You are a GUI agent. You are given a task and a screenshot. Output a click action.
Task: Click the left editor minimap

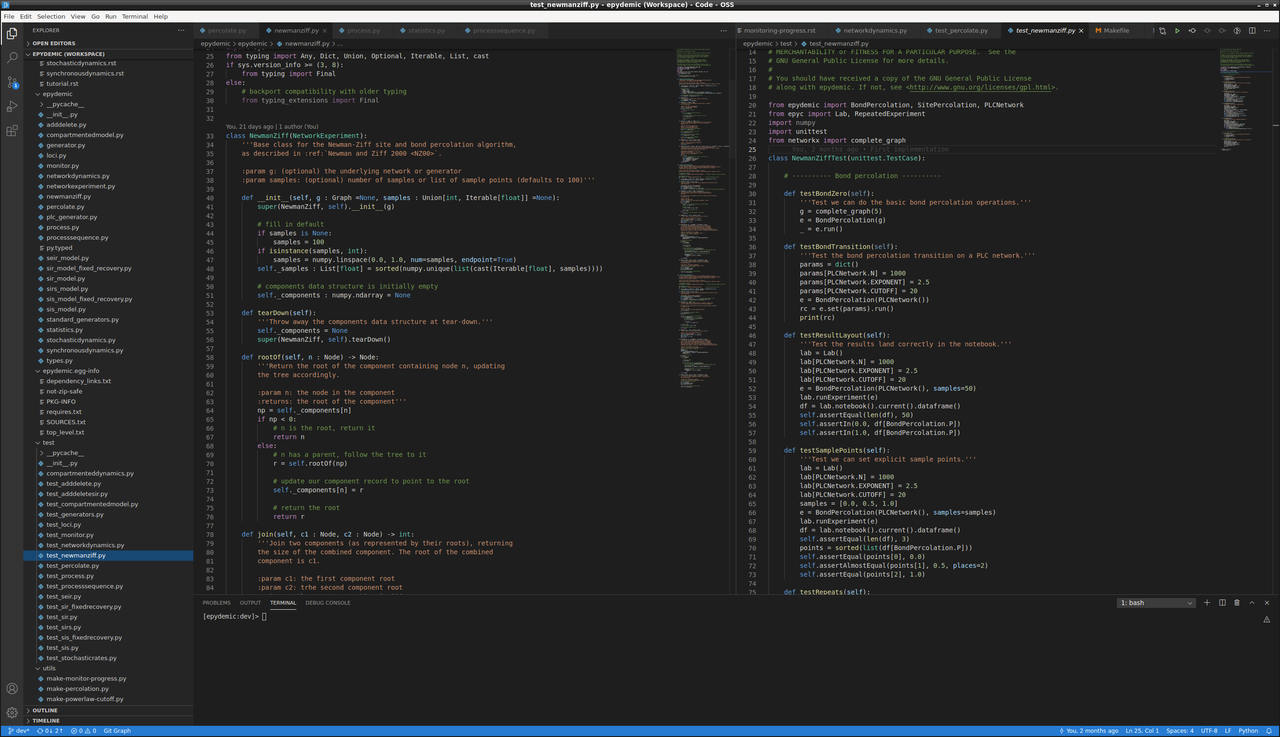tap(702, 218)
